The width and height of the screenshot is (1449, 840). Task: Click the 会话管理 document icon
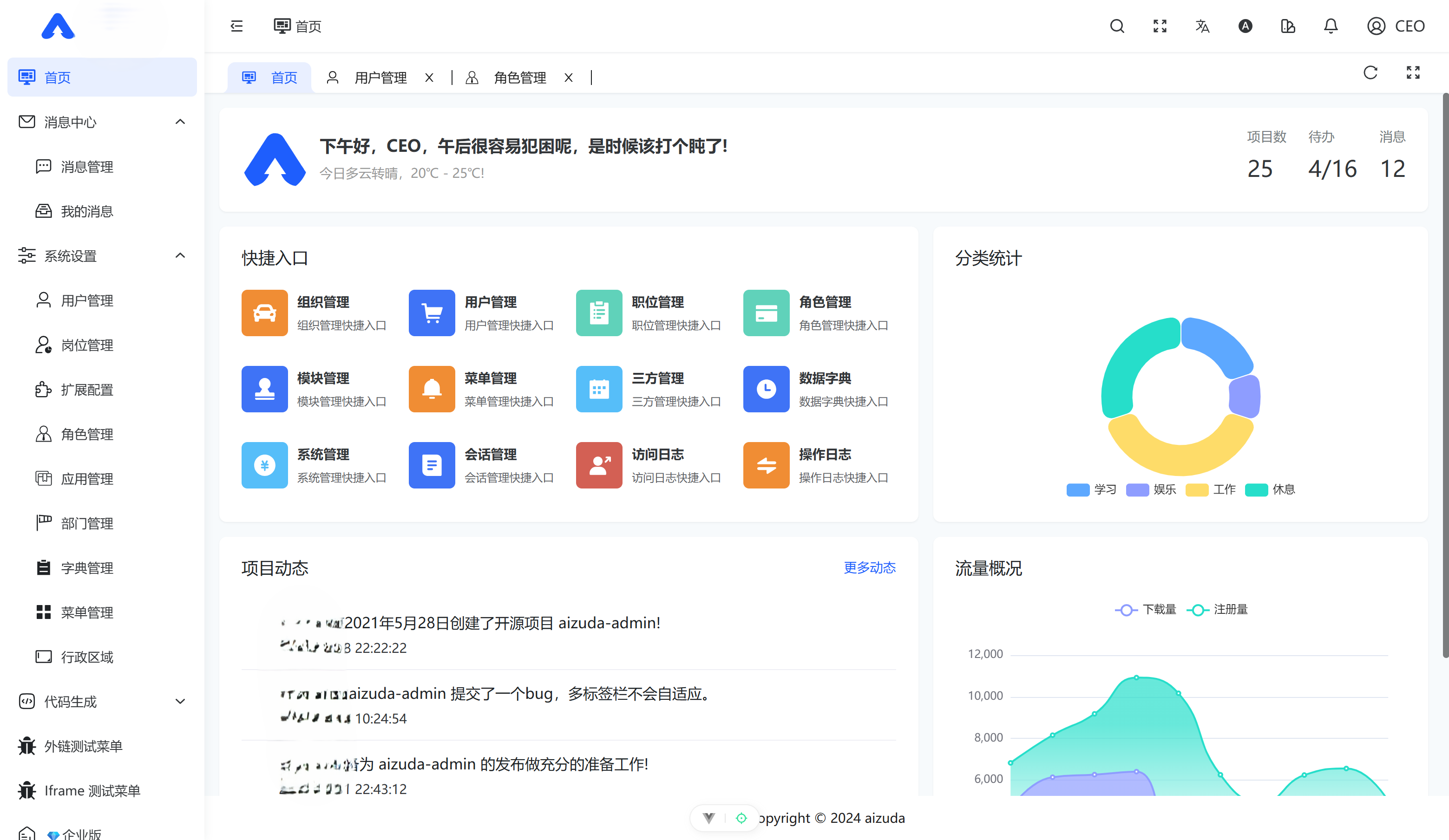[432, 465]
